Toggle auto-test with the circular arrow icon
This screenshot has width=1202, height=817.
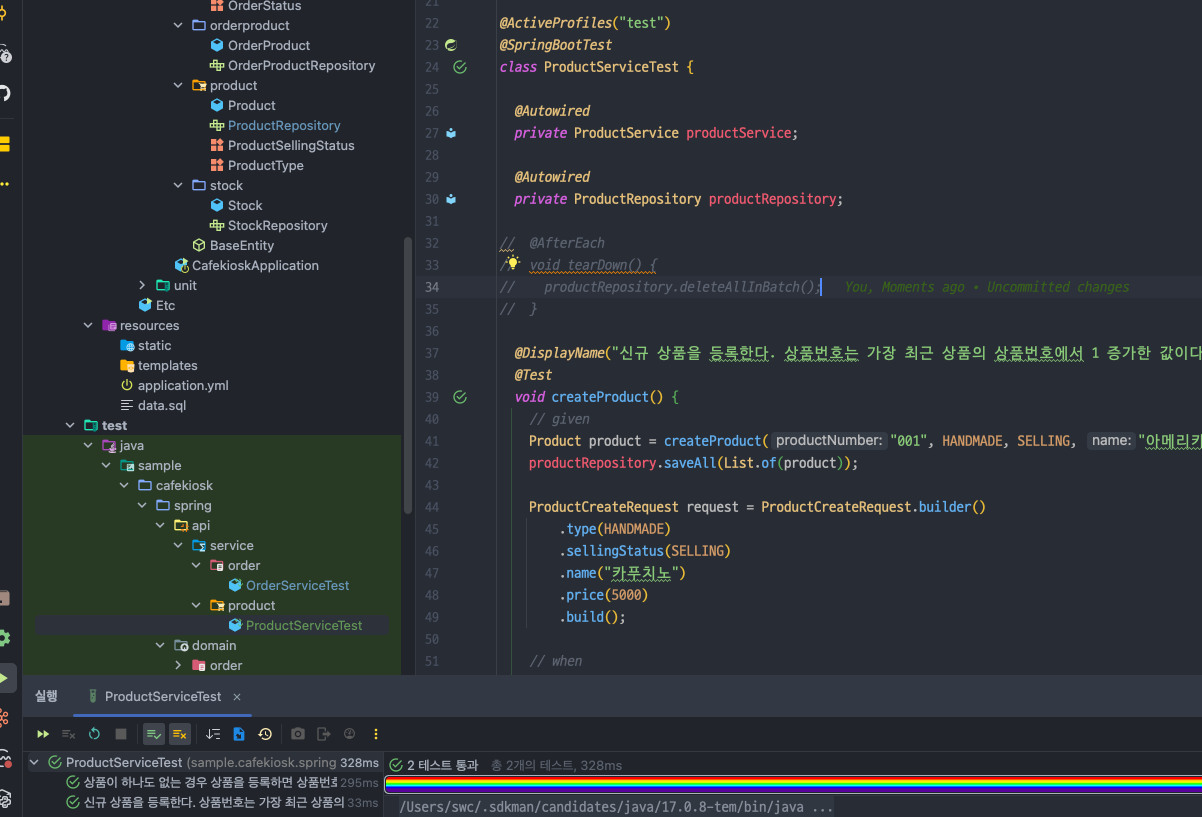(95, 734)
